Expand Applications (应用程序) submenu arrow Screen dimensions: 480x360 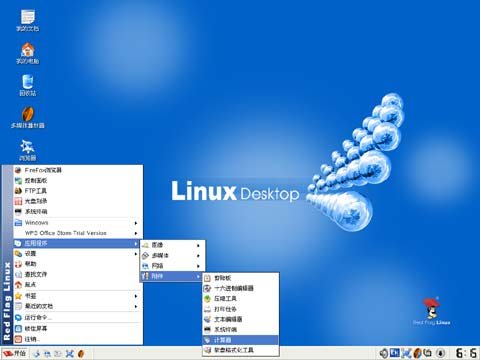pos(136,244)
